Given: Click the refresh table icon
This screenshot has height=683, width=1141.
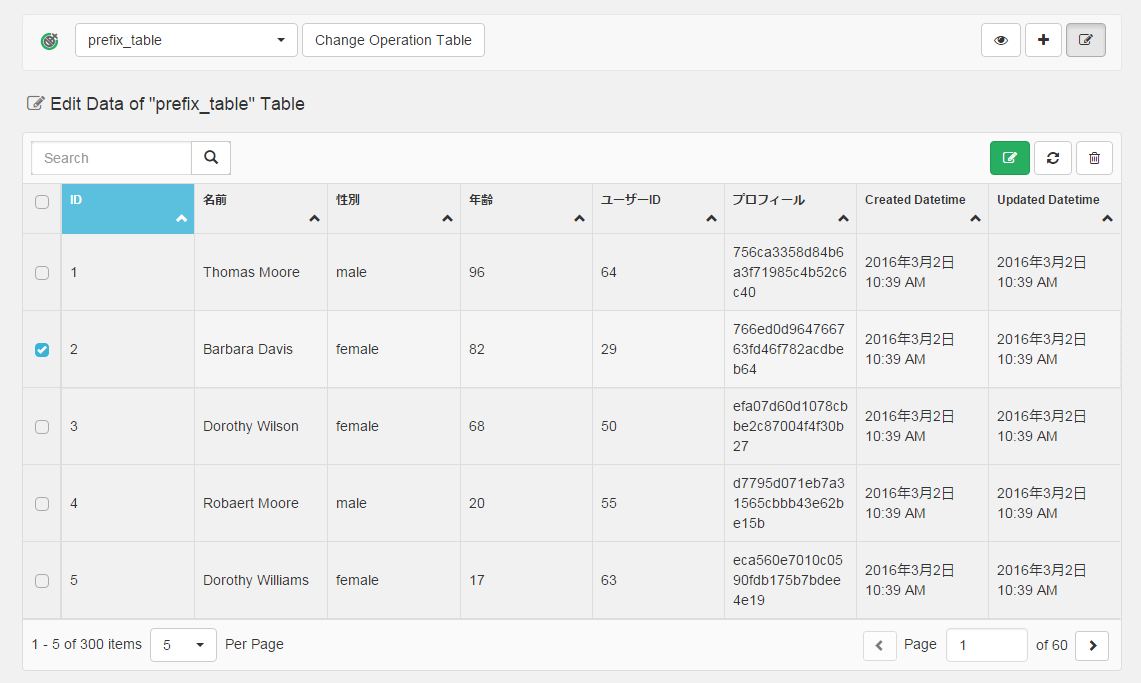Looking at the screenshot, I should 1052,158.
